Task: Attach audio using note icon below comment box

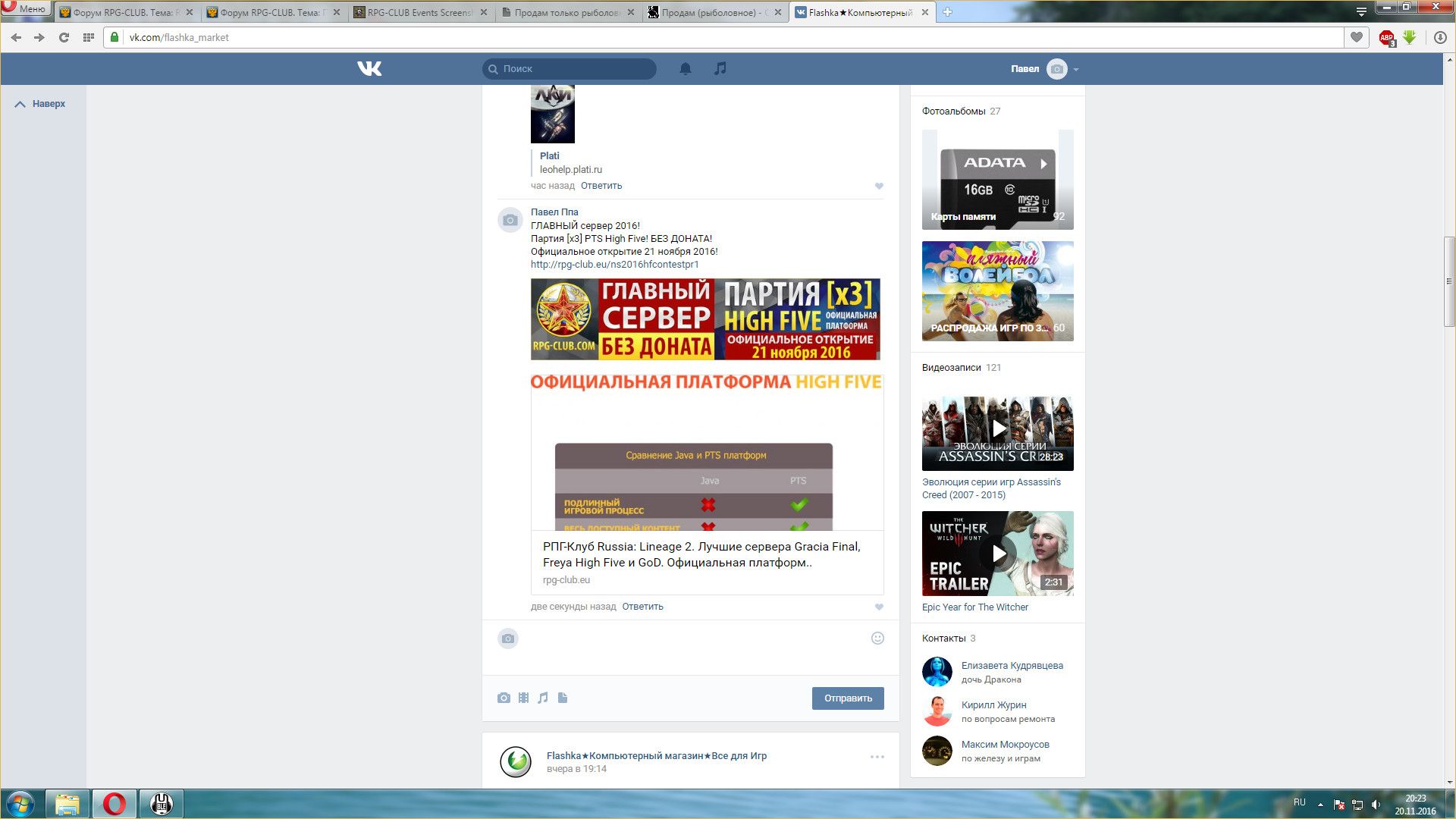Action: point(543,698)
